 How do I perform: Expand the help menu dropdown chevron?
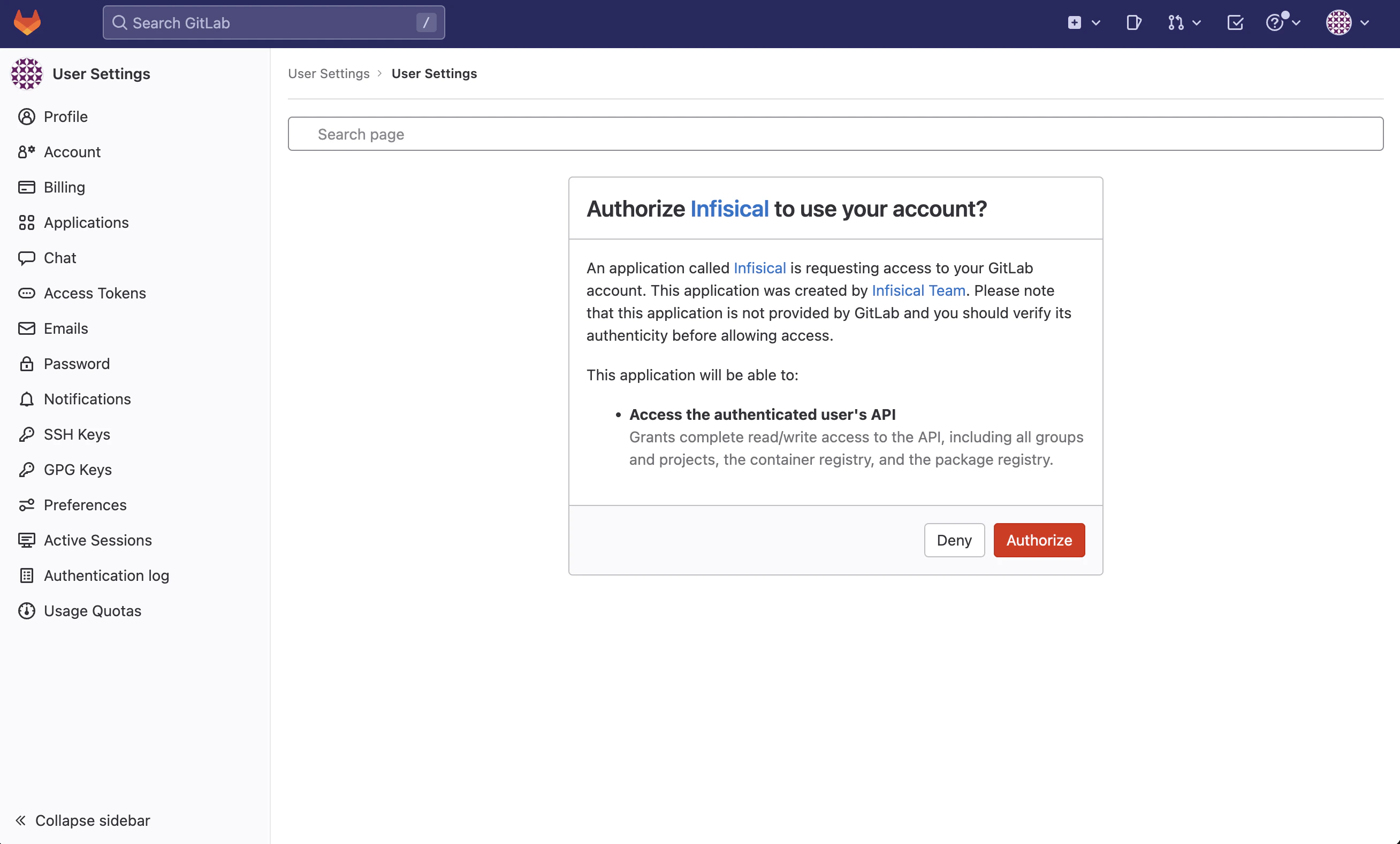point(1296,22)
